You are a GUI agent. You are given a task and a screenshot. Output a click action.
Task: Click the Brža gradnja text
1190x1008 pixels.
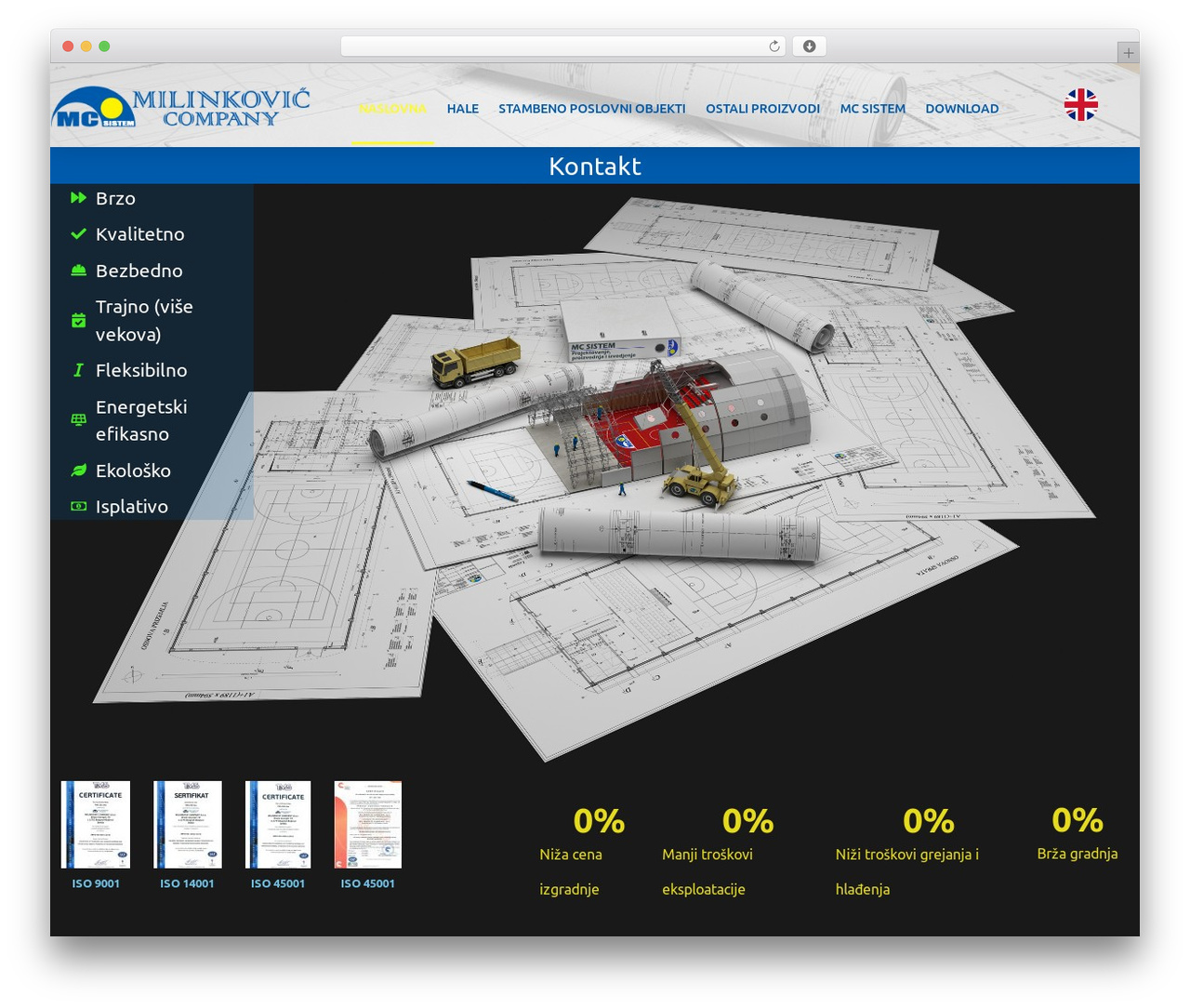tap(1078, 854)
